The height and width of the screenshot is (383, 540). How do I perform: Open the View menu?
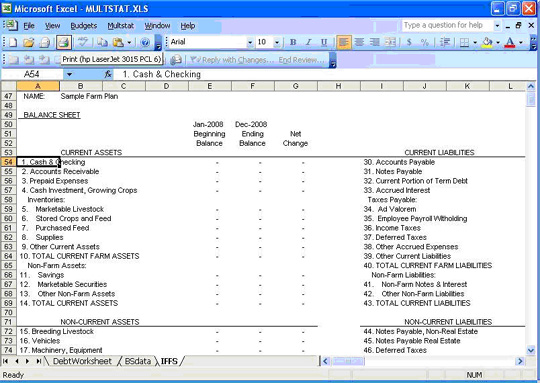(x=52, y=26)
